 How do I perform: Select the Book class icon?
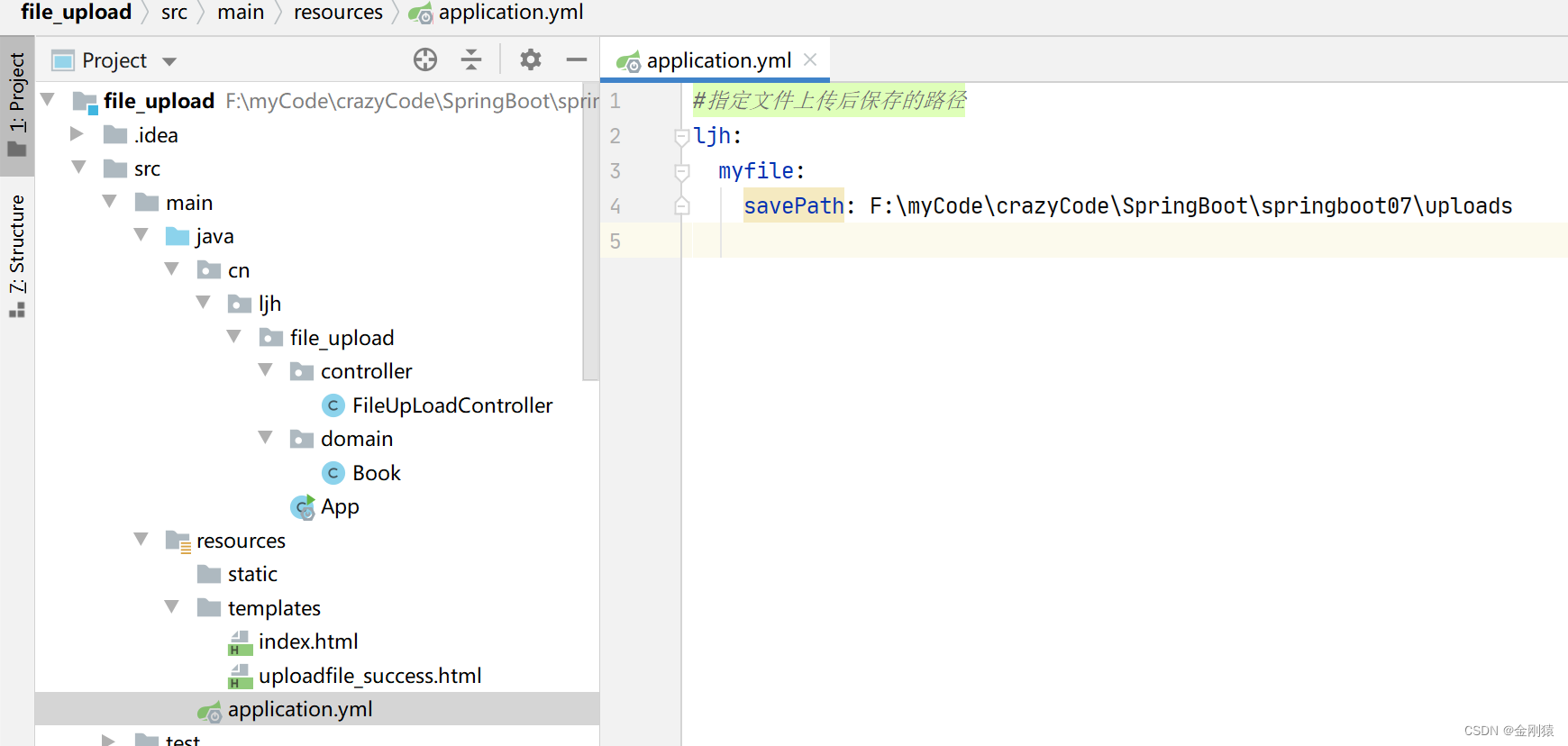point(333,473)
